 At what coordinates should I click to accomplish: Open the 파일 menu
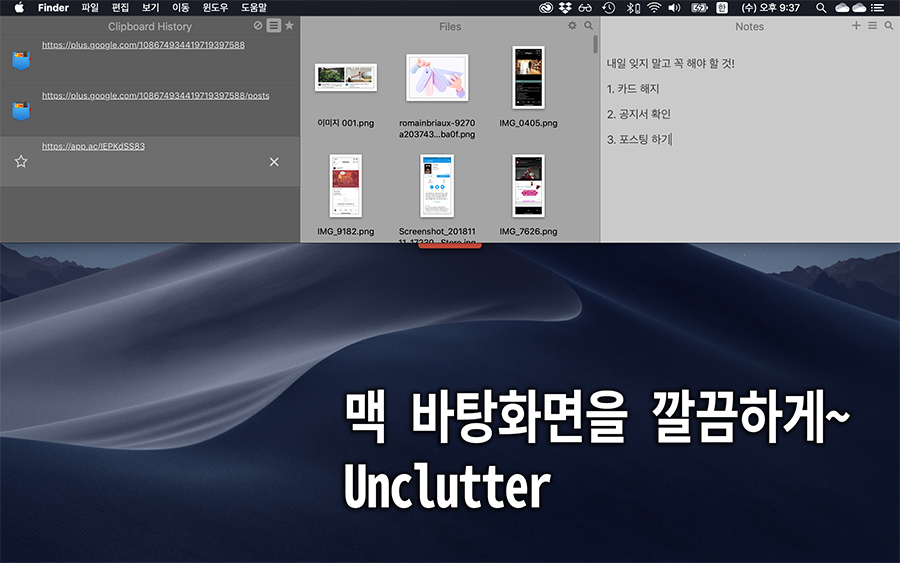click(x=90, y=7)
